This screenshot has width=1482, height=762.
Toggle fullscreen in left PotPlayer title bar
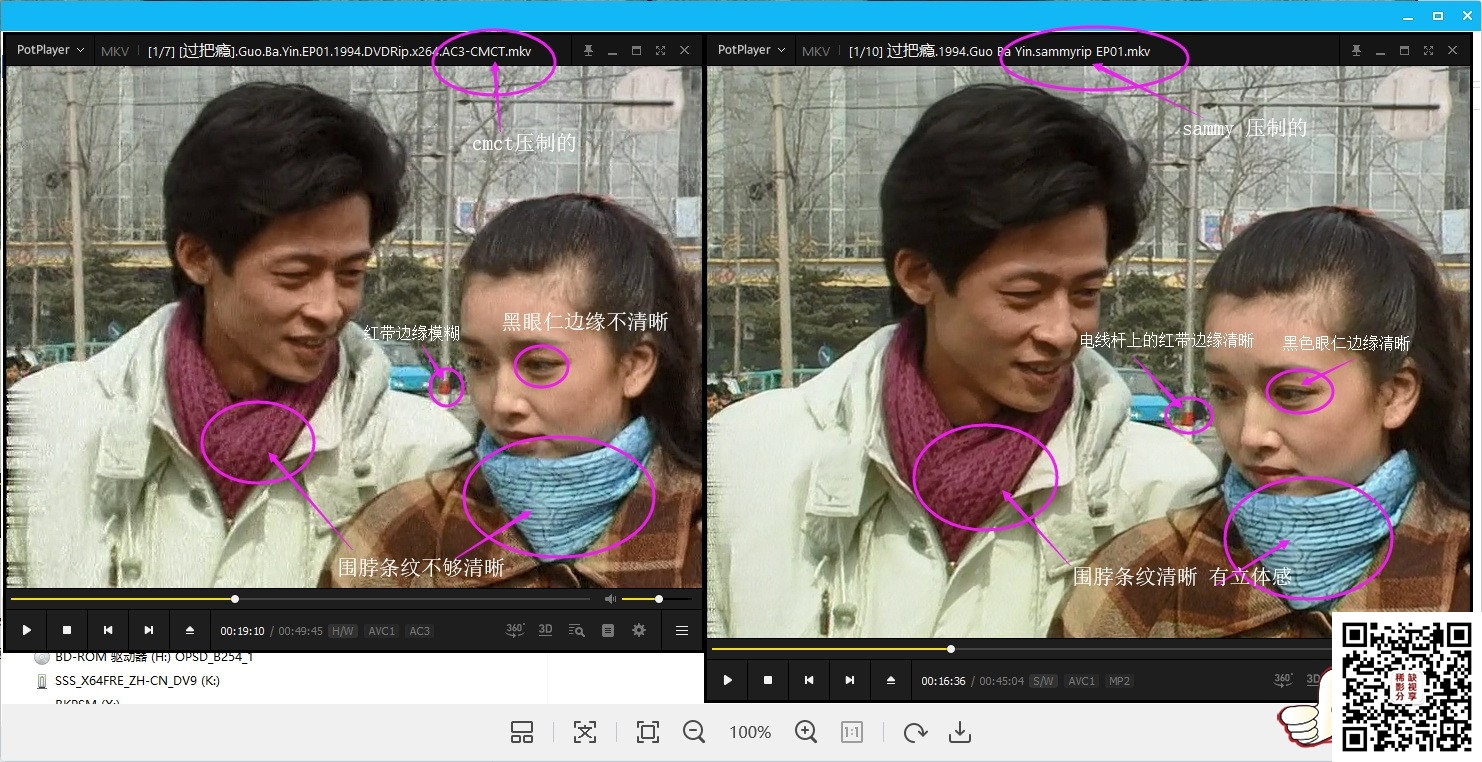pos(660,50)
